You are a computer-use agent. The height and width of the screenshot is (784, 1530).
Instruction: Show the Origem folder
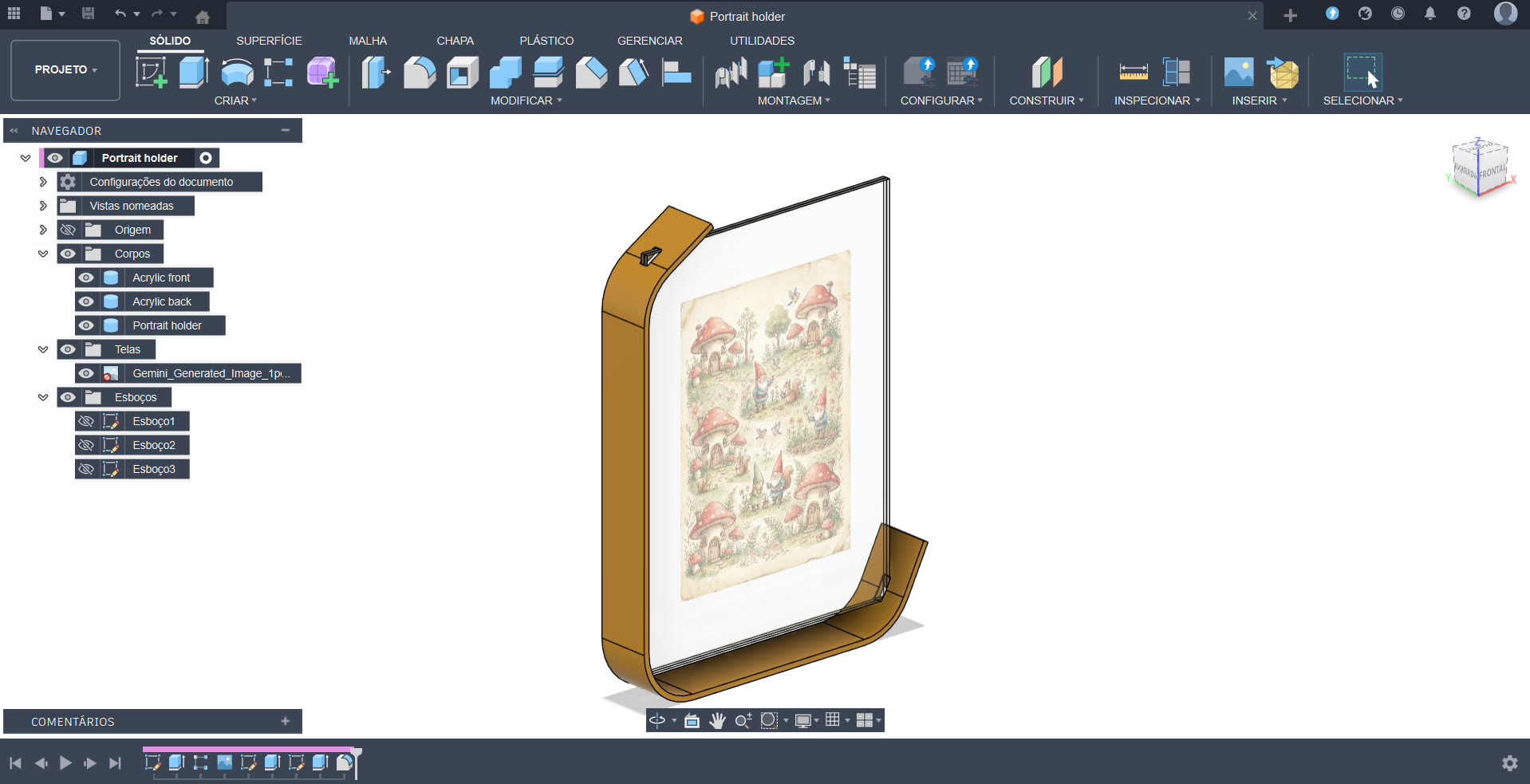(68, 230)
